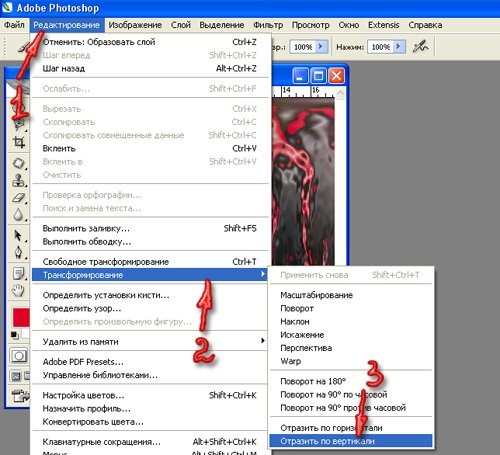
Task: Choose Перспектива in transform submenu
Action: tap(351, 348)
